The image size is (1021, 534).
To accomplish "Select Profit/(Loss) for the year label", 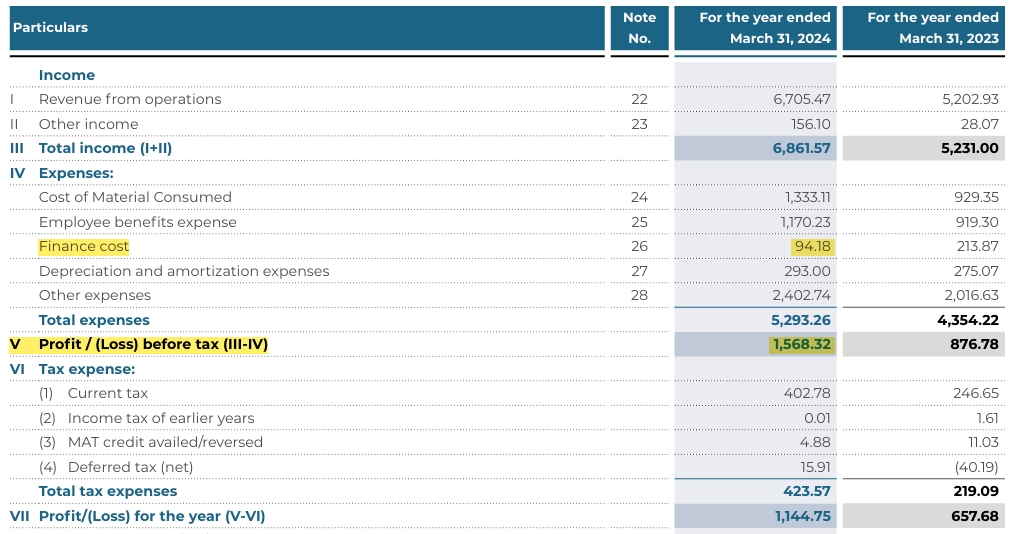I will tap(152, 516).
